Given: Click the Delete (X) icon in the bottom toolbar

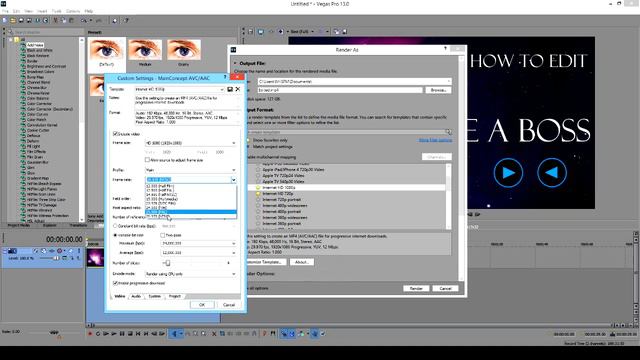Looking at the screenshot, I should 214,333.
